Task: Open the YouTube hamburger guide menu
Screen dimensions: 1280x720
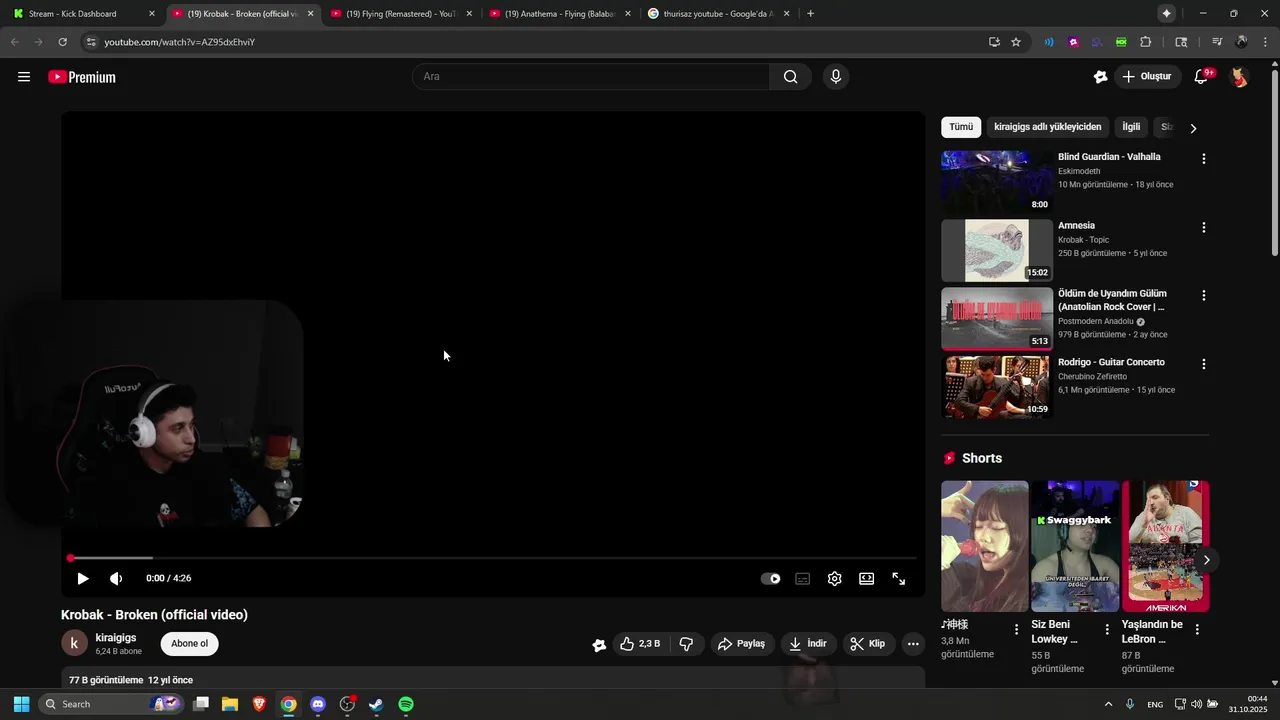Action: pyautogui.click(x=24, y=77)
